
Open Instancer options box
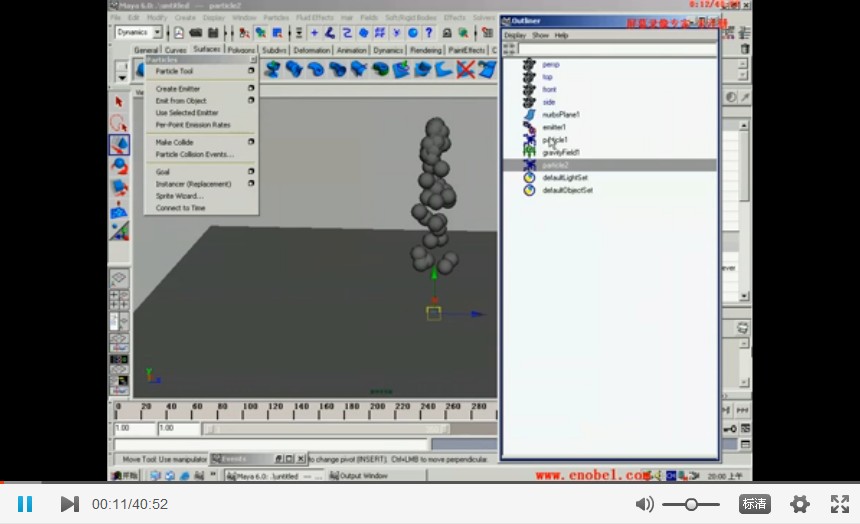(251, 183)
